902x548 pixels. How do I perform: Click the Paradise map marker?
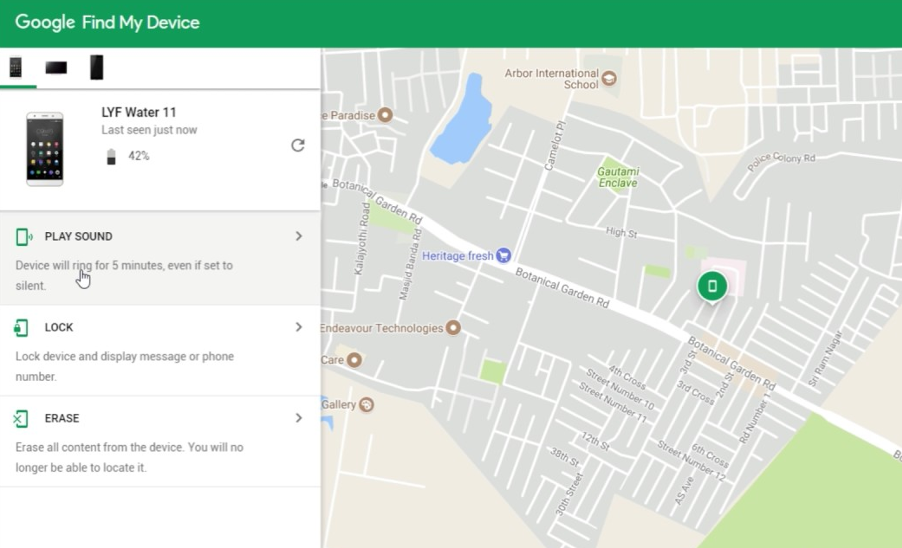[385, 115]
